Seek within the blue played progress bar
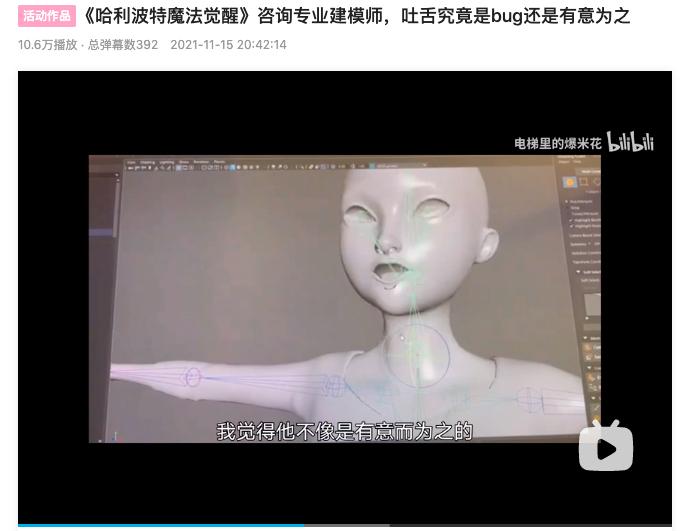The height and width of the screenshot is (531, 682). coord(160,525)
